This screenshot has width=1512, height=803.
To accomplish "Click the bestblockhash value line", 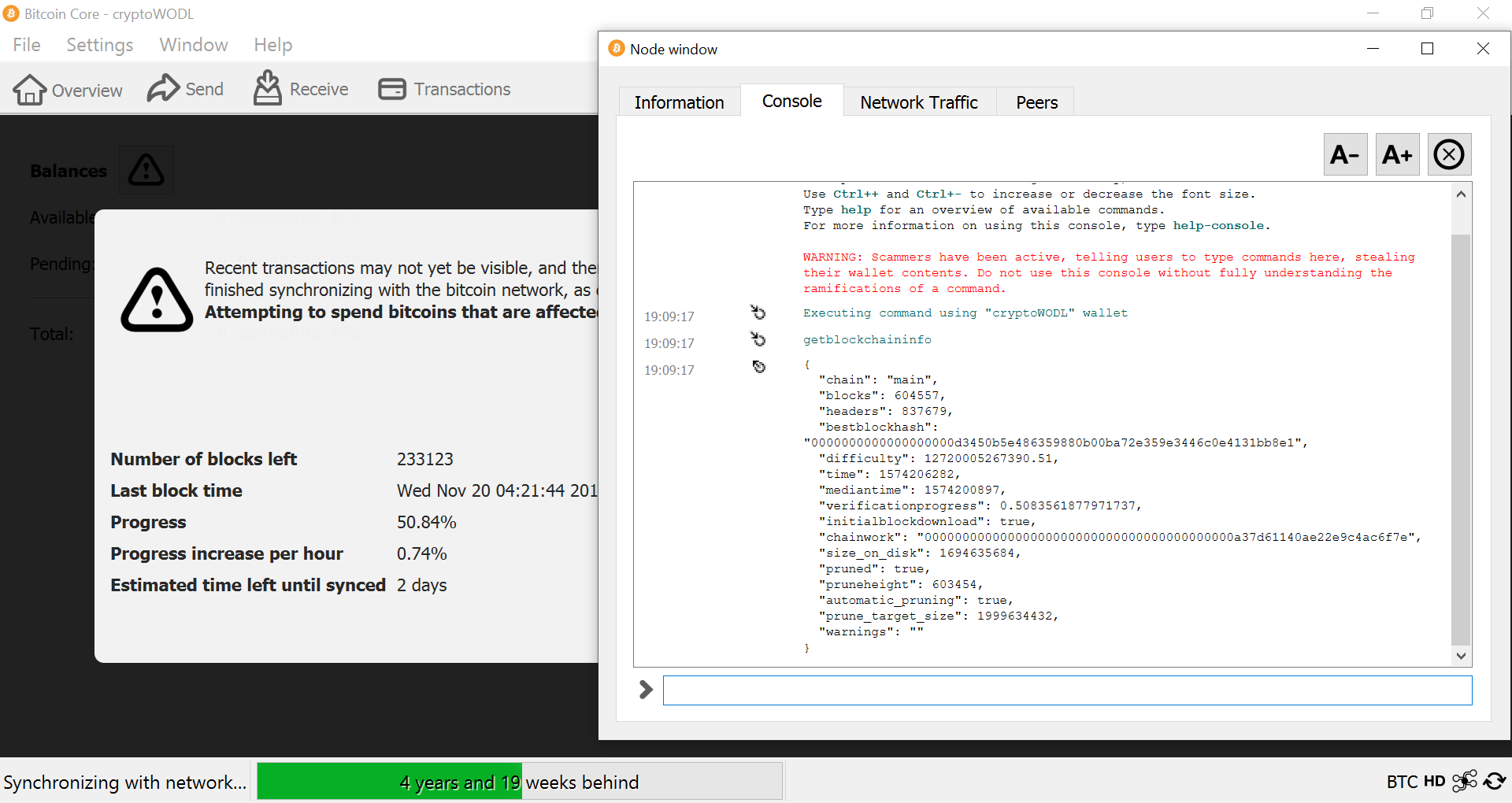I will tap(1055, 442).
